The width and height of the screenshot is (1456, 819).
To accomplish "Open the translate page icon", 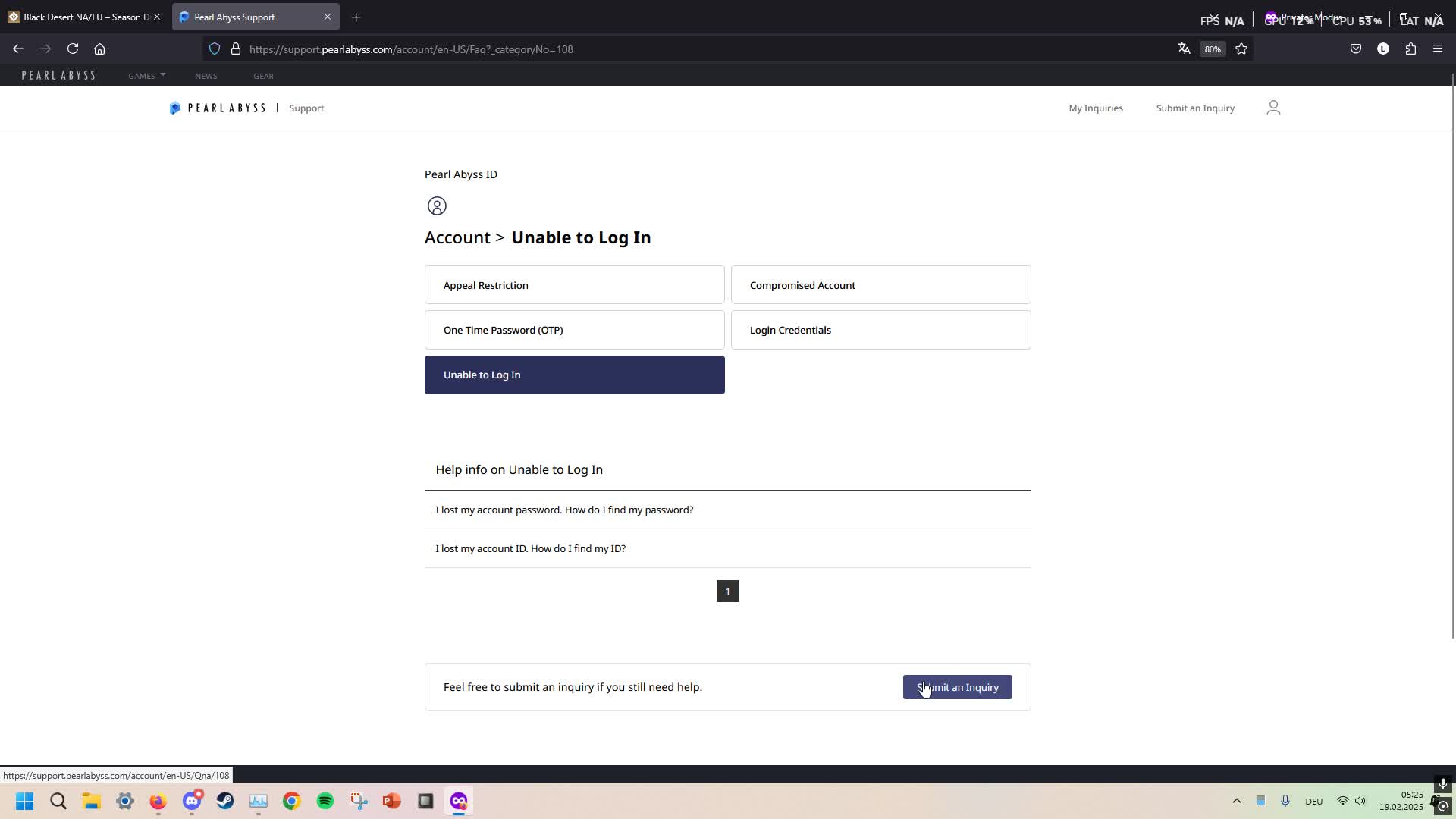I will point(1184,49).
